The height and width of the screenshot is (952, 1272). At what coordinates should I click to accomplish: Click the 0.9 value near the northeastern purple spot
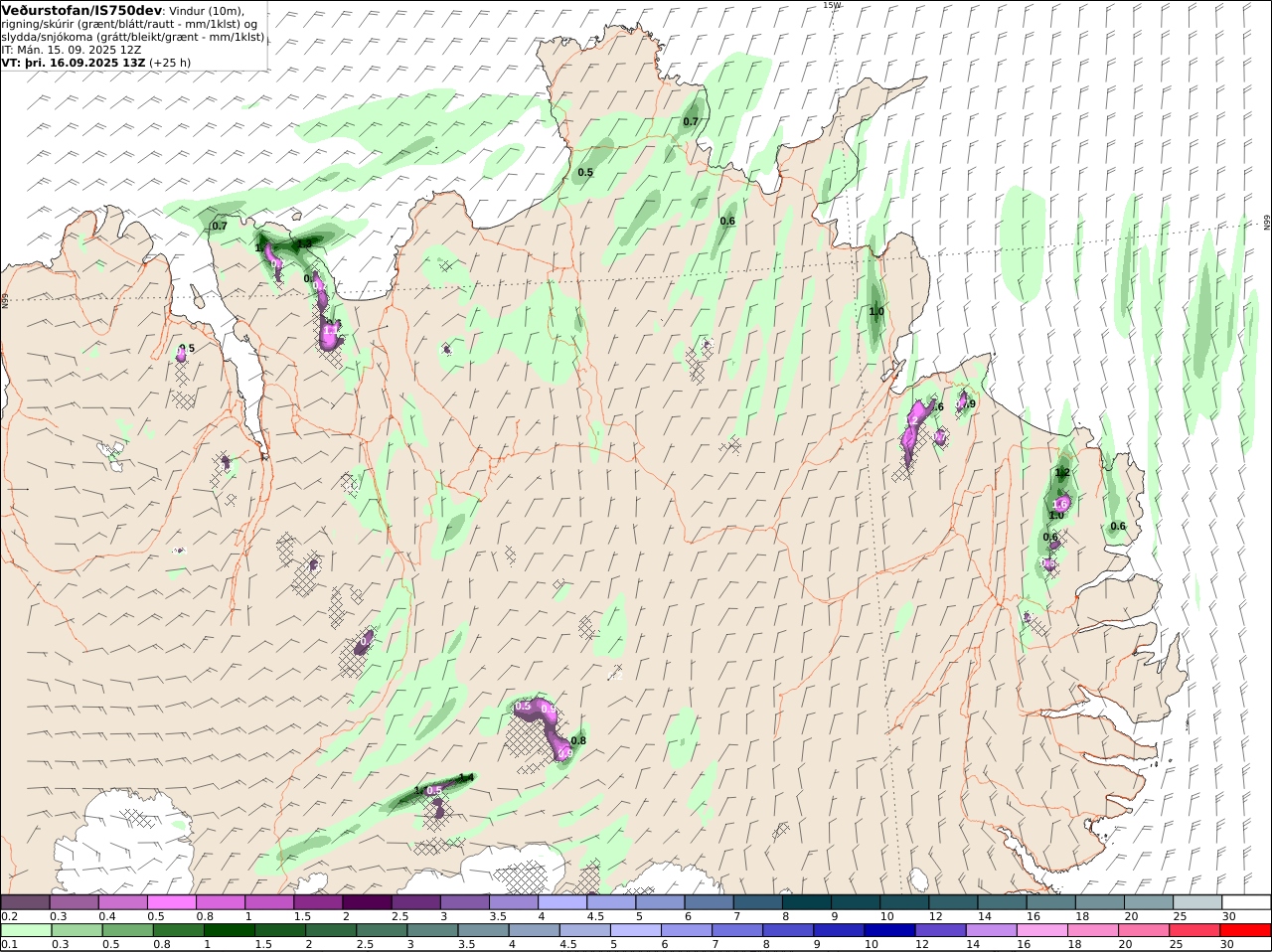point(969,403)
